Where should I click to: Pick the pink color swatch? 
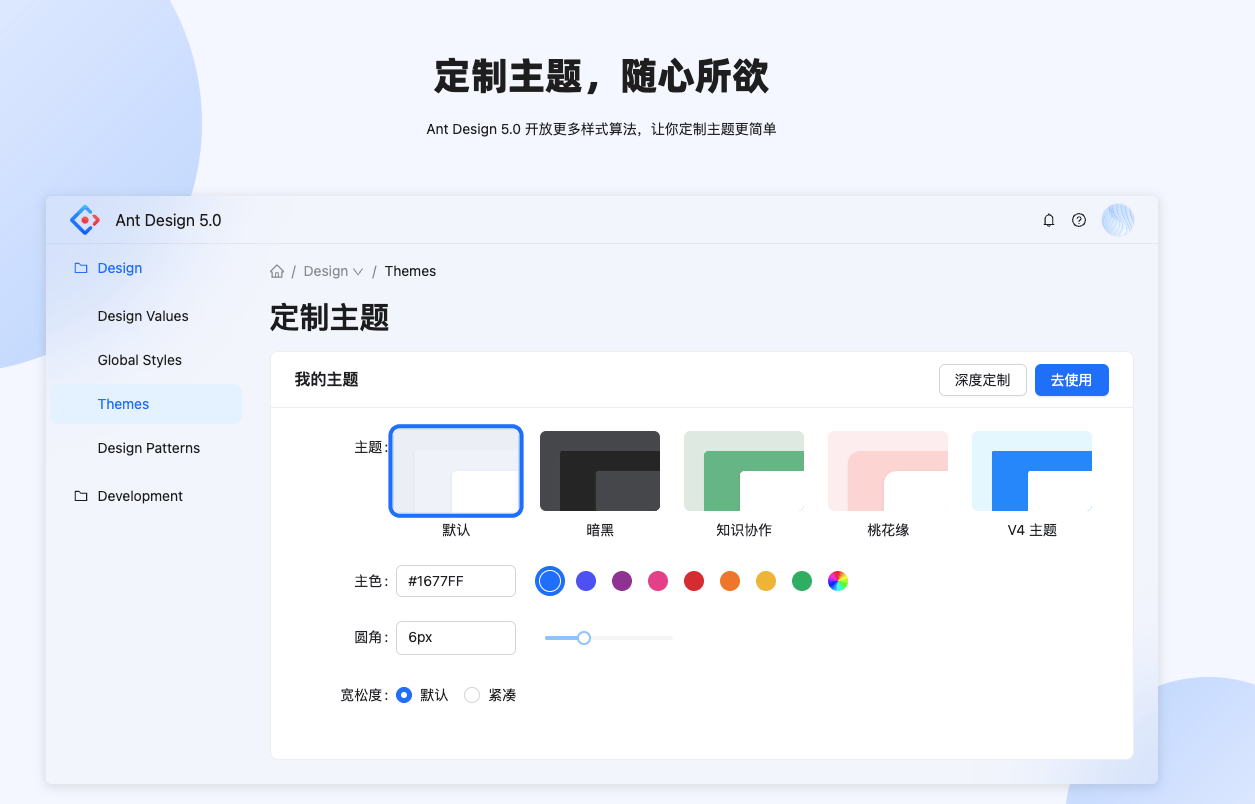658,581
